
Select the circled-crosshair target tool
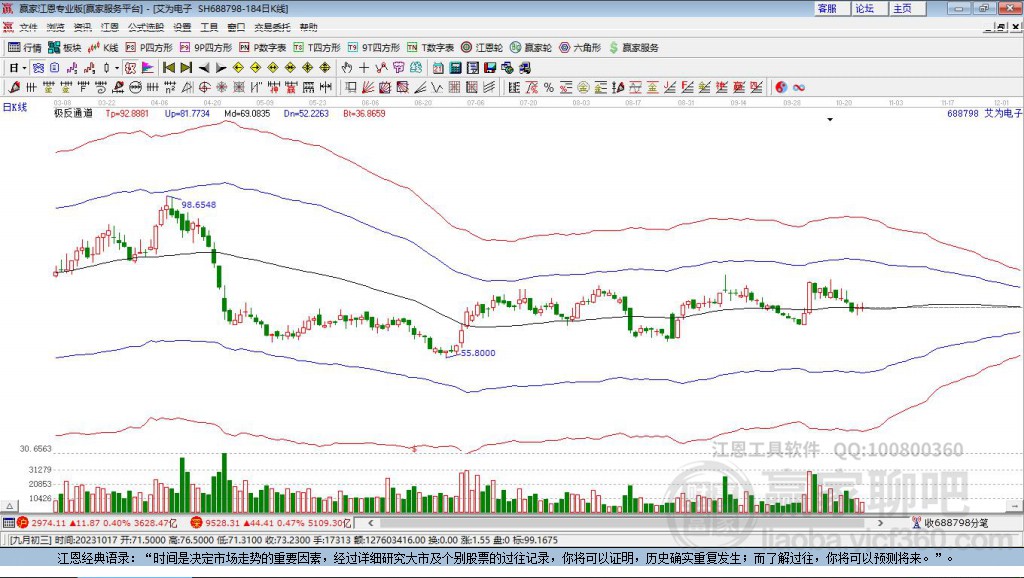pyautogui.click(x=204, y=88)
